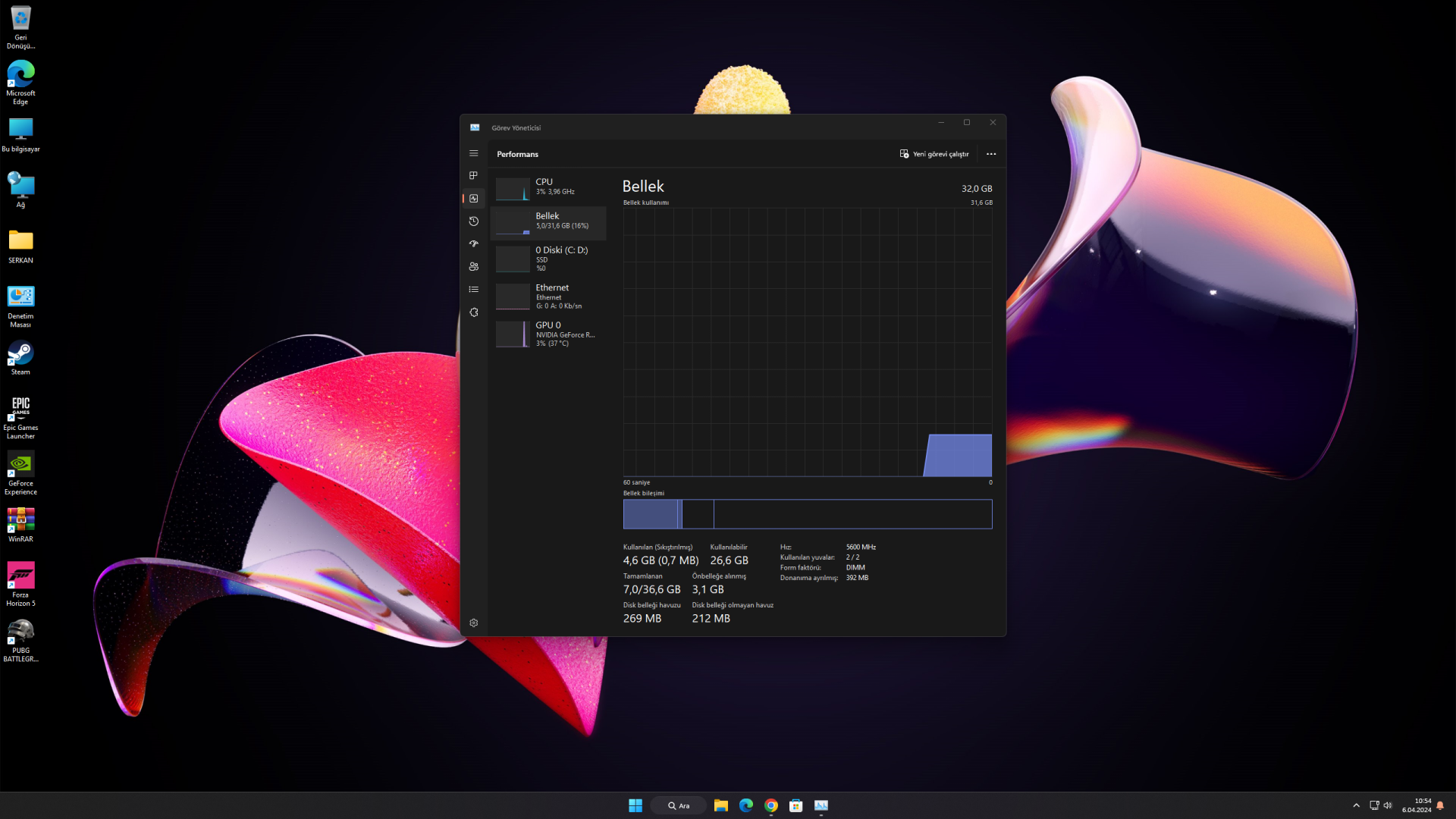Open the three-dots more options menu
The width and height of the screenshot is (1456, 819).
(990, 154)
